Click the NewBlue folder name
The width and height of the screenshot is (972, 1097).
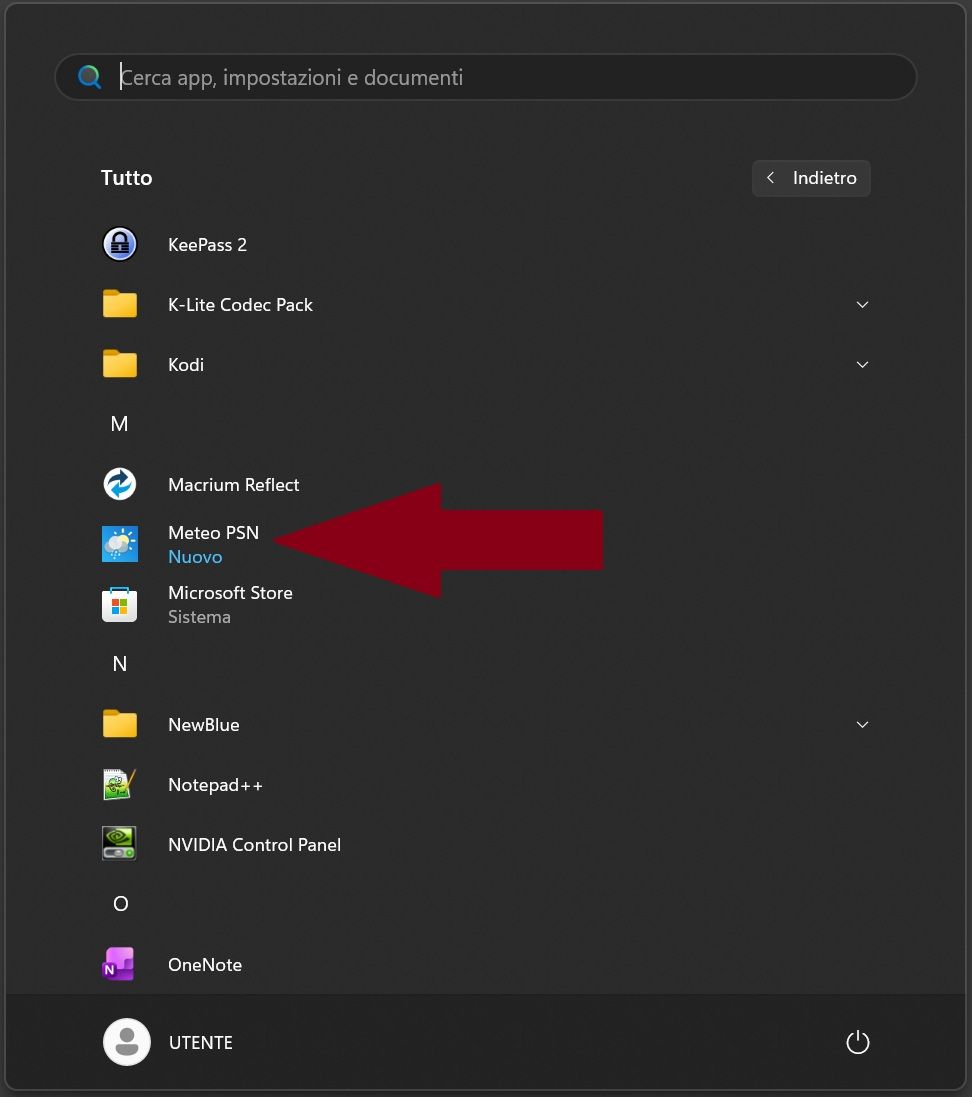204,725
